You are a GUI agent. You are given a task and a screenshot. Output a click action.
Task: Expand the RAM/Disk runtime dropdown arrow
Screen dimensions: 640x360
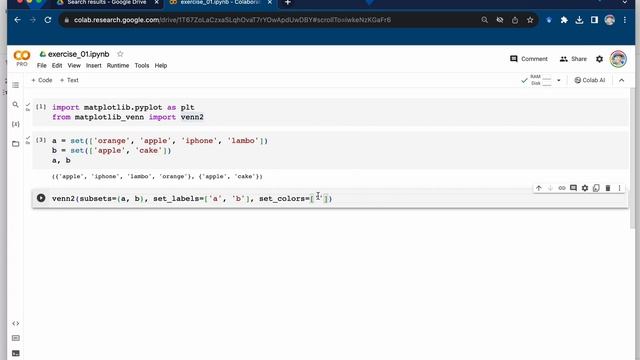[x=558, y=80]
